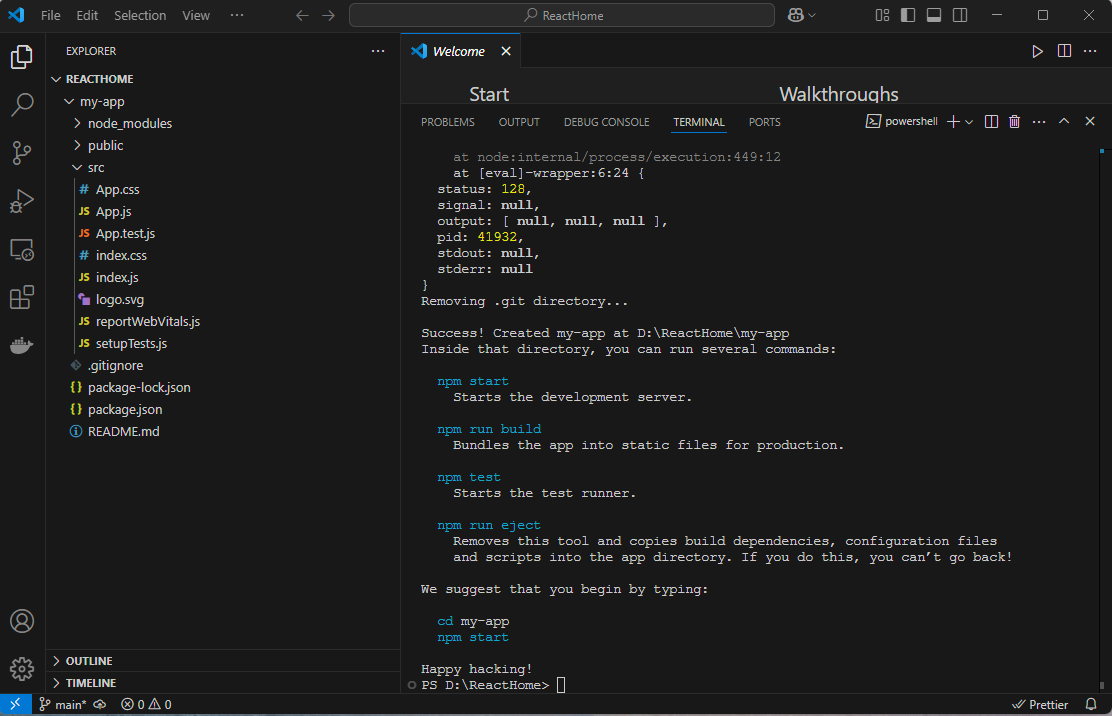Open the launch profile dropdown beside plus
Image resolution: width=1112 pixels, height=716 pixels.
point(970,122)
